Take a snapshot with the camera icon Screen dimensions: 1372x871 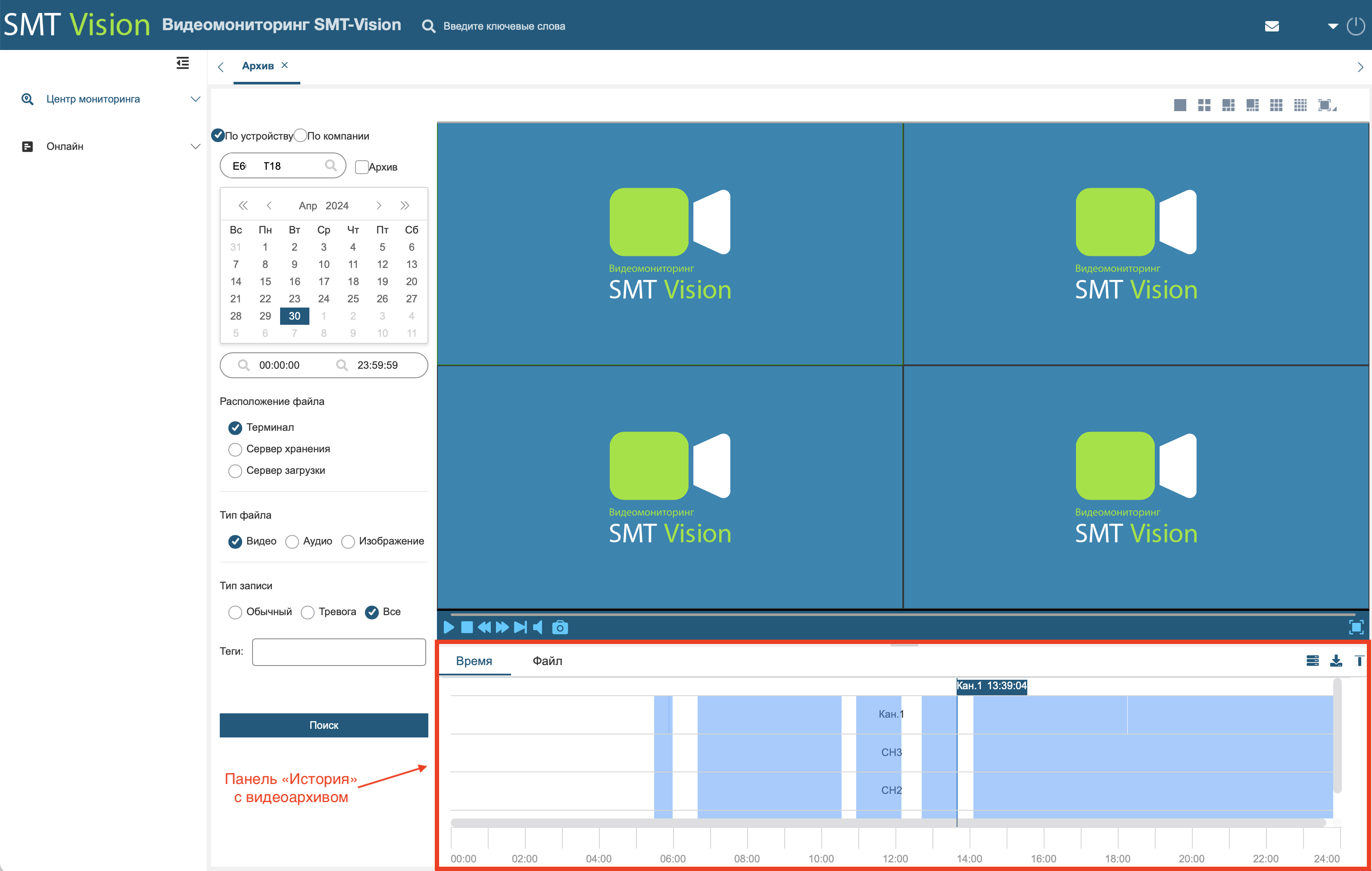(x=560, y=627)
